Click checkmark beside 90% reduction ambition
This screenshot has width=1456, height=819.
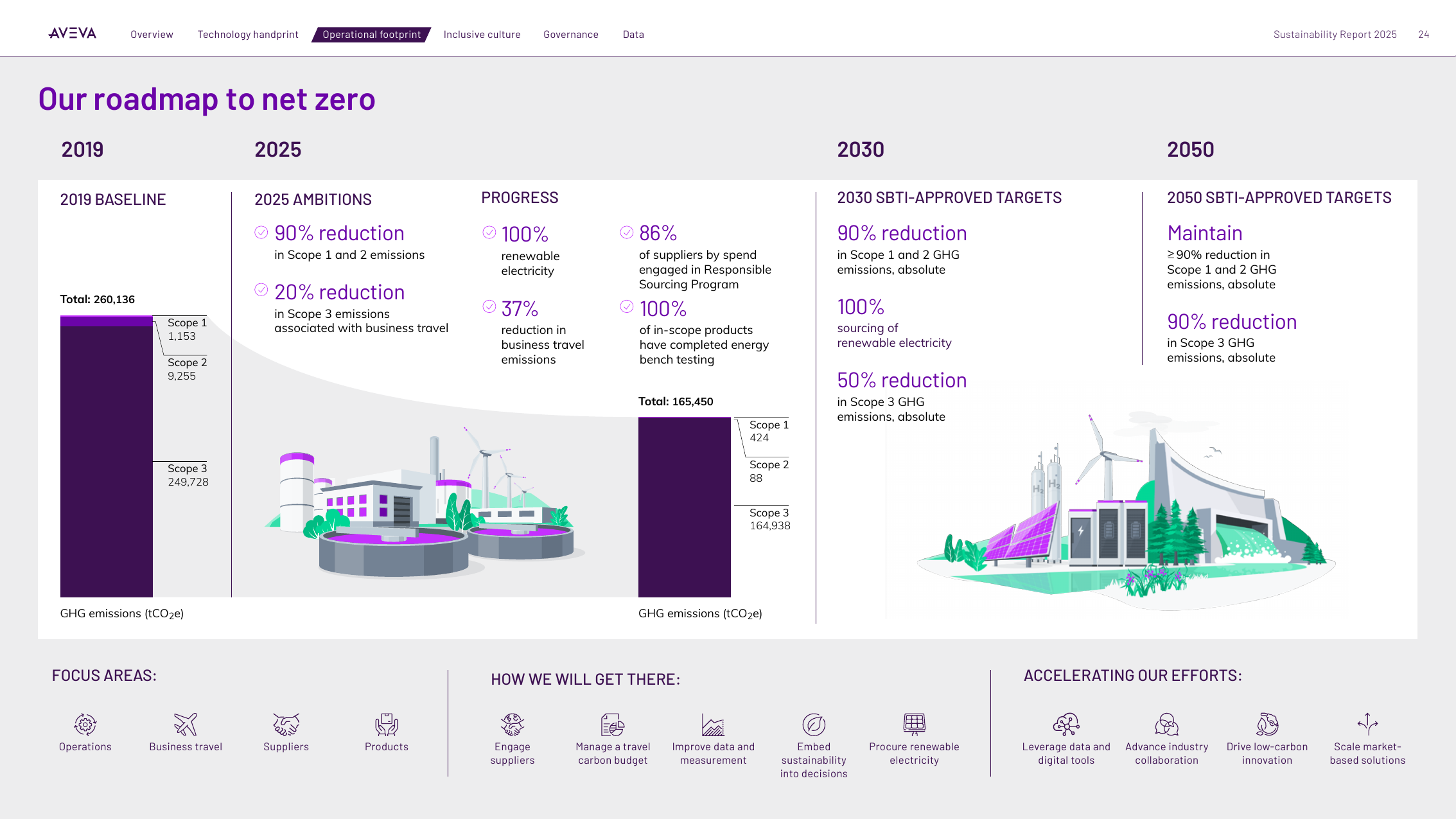coord(261,233)
